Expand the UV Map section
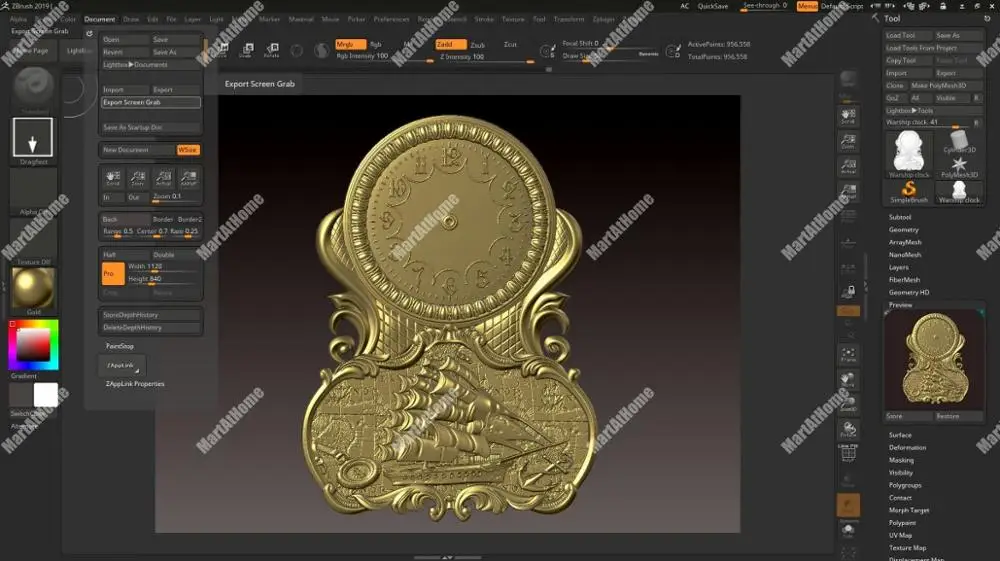Screen dimensions: 1000x561 click(x=901, y=535)
